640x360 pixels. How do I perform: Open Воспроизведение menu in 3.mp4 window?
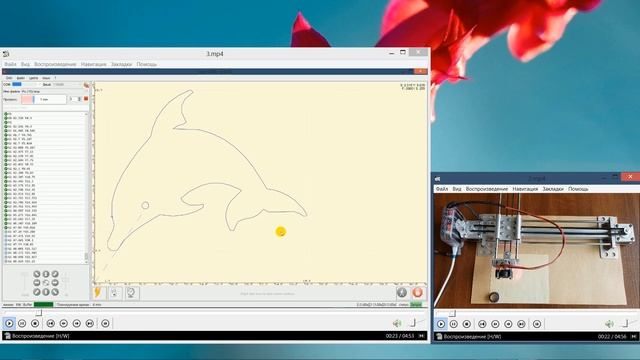click(55, 64)
